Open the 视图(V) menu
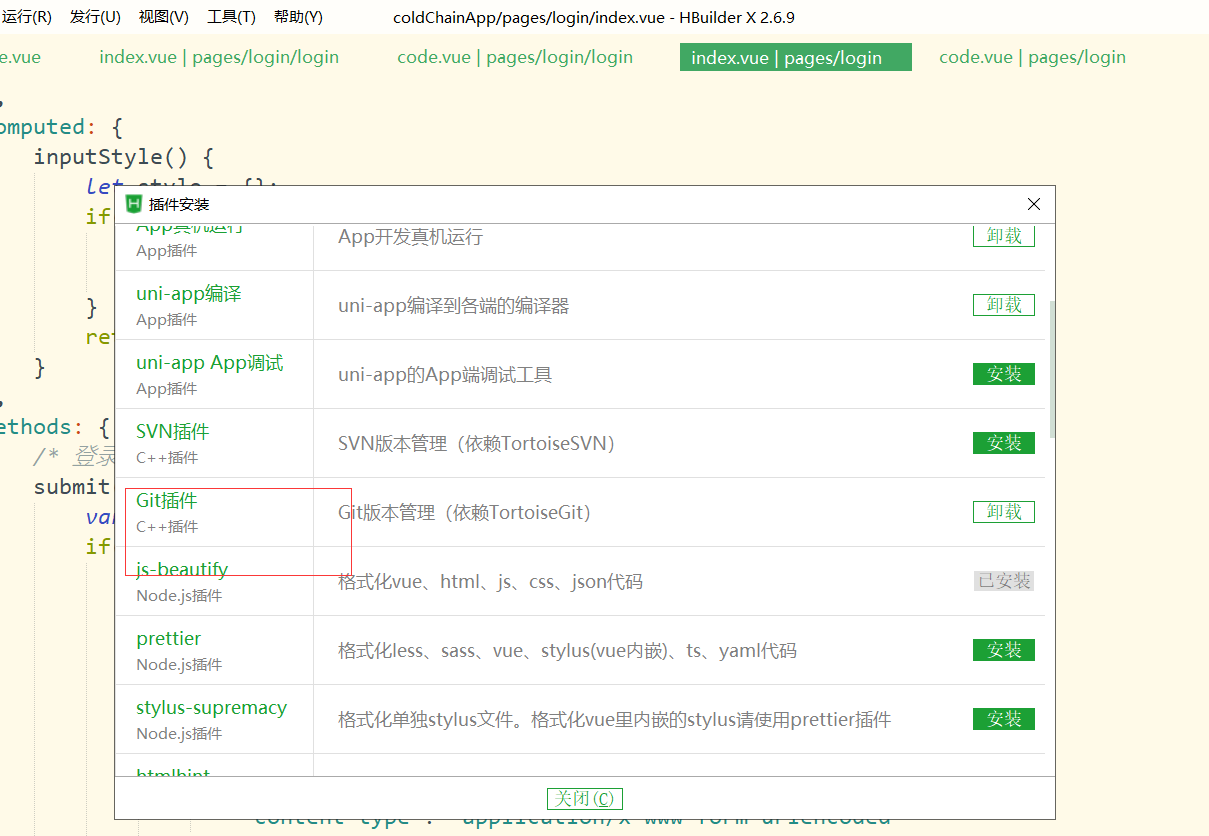Image resolution: width=1209 pixels, height=836 pixels. point(163,17)
